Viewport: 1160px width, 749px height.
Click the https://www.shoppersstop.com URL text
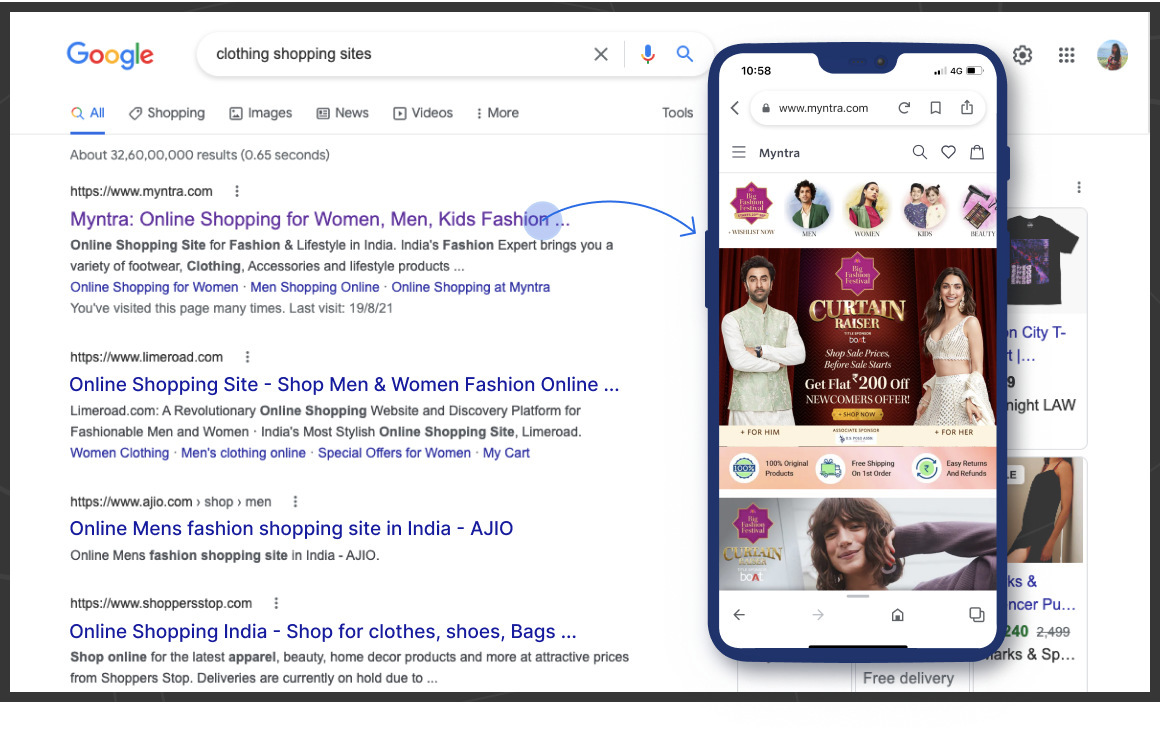point(161,603)
